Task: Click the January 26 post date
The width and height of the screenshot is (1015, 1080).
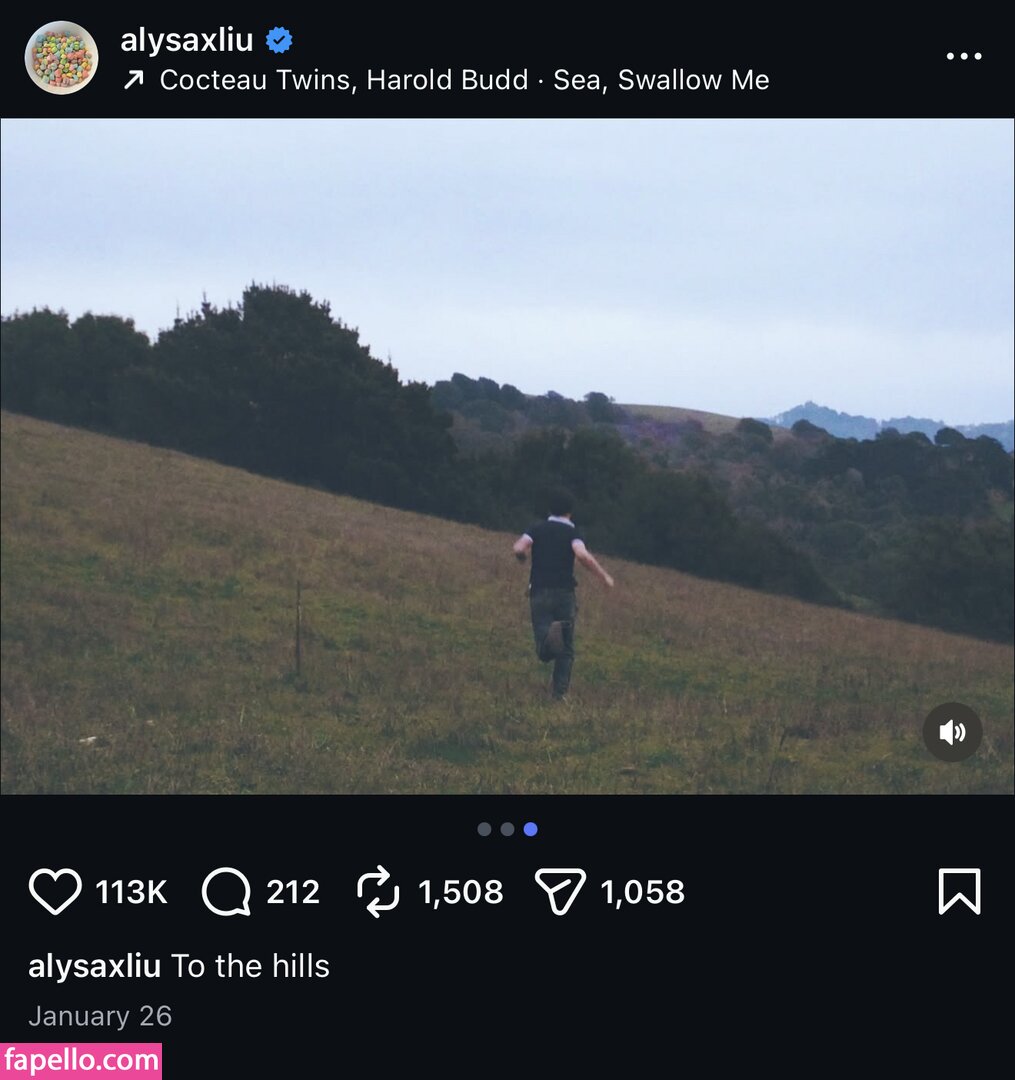Action: (100, 1016)
